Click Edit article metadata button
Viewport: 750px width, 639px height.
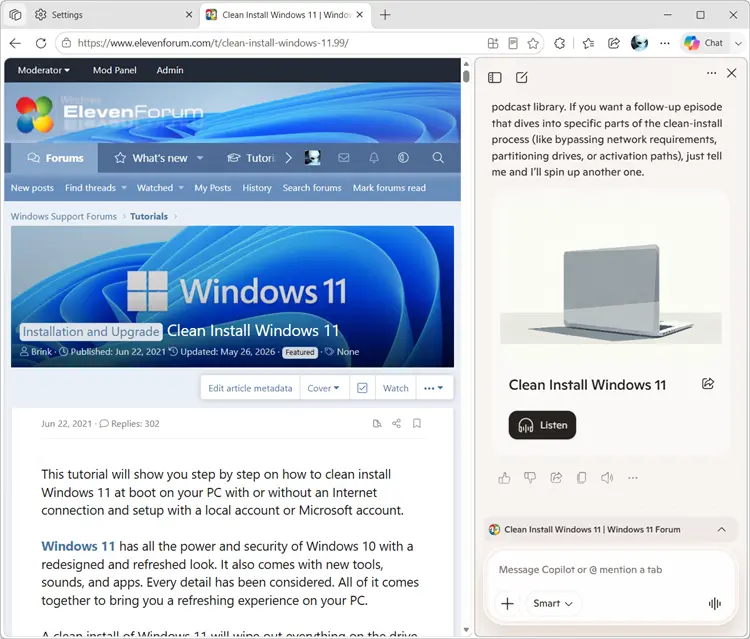click(x=250, y=388)
